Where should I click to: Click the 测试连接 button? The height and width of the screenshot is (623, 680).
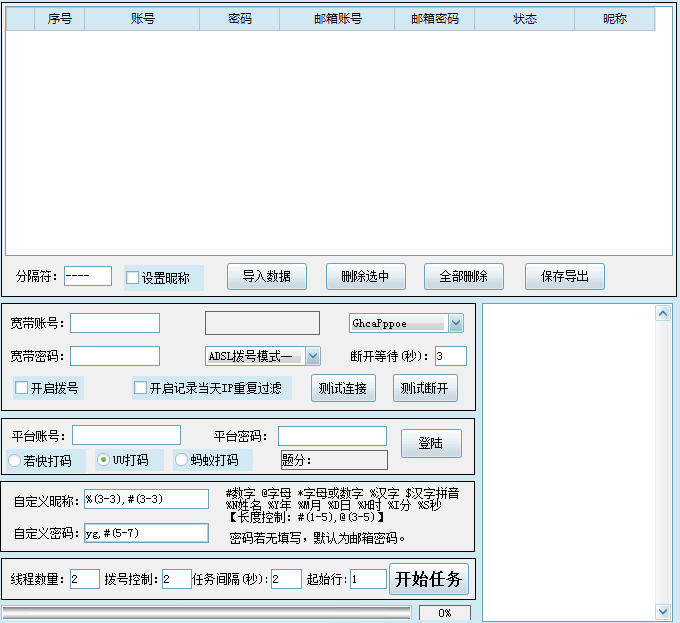[x=343, y=388]
